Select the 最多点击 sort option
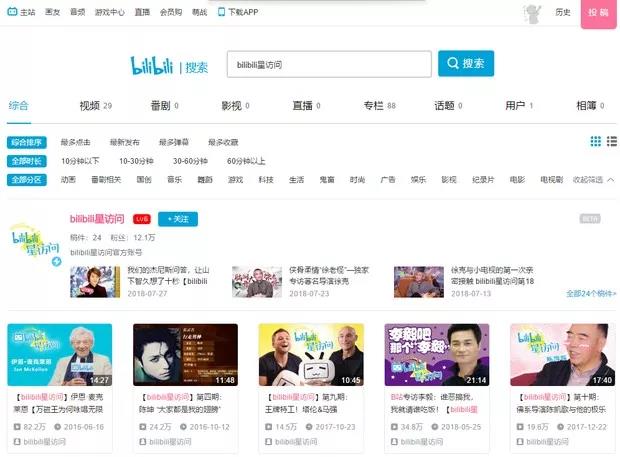Screen dimensions: 620x457 (x=76, y=142)
